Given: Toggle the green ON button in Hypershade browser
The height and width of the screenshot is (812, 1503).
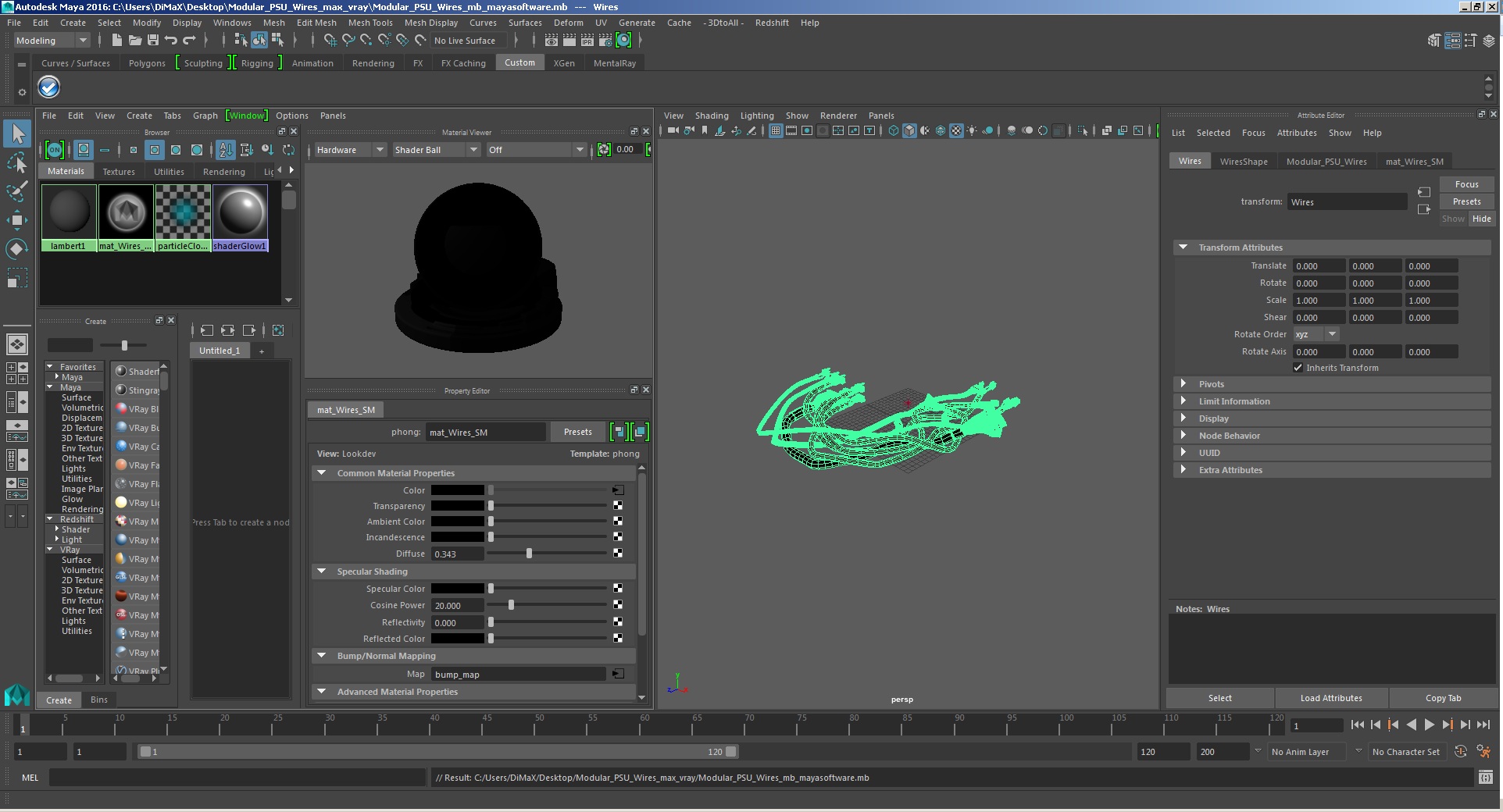Looking at the screenshot, I should pos(54,150).
